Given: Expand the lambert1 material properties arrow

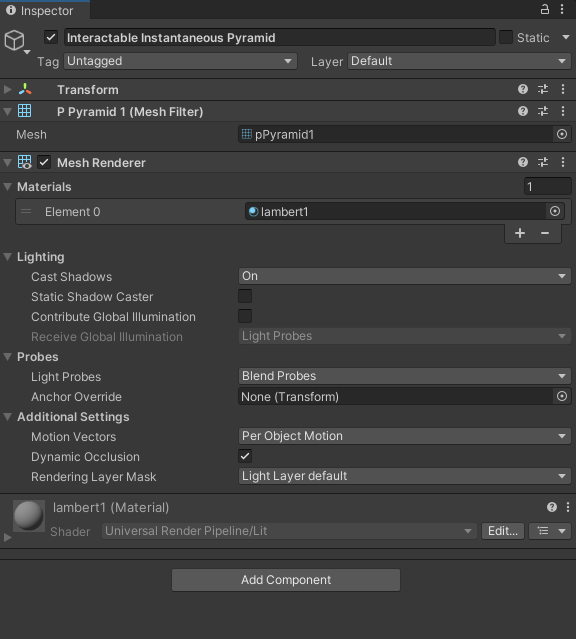Looking at the screenshot, I should pyautogui.click(x=7, y=538).
